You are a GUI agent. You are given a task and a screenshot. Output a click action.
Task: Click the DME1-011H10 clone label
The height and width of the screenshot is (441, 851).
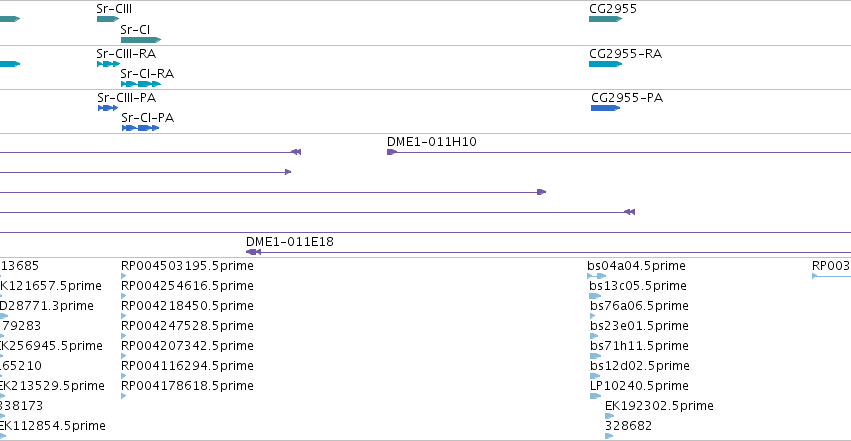pos(432,142)
